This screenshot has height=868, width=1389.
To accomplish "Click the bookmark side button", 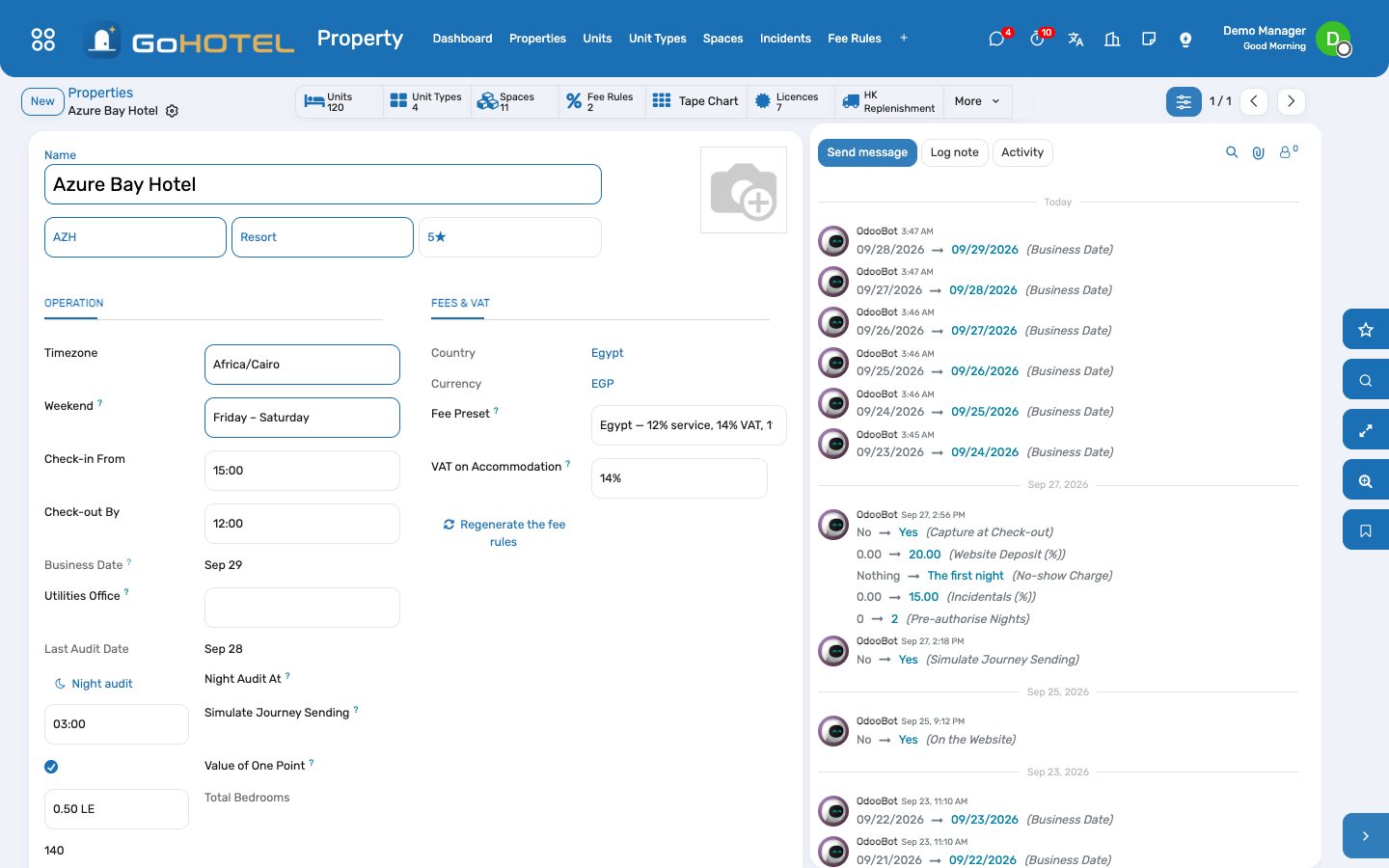I will coord(1366,530).
